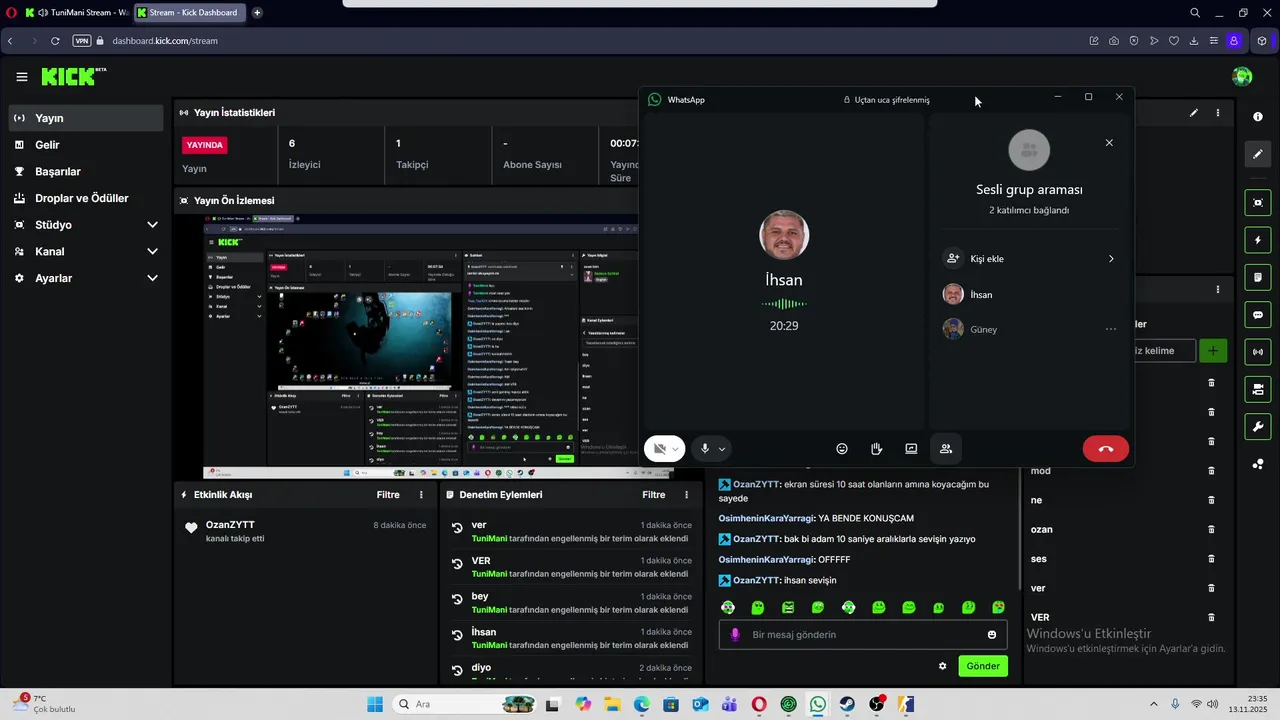Delete blocked term 'ne'
The height and width of the screenshot is (720, 1280).
(1211, 500)
